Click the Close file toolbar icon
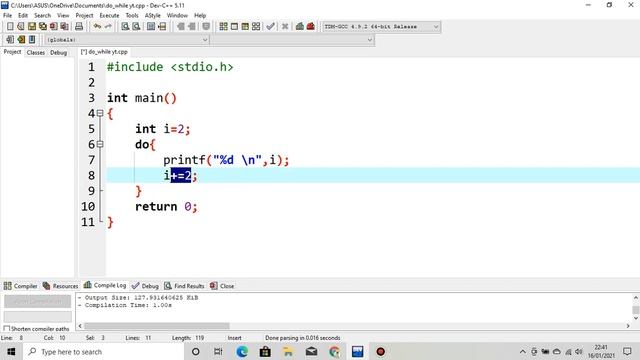Viewport: 640px width, 360px height. click(53, 27)
